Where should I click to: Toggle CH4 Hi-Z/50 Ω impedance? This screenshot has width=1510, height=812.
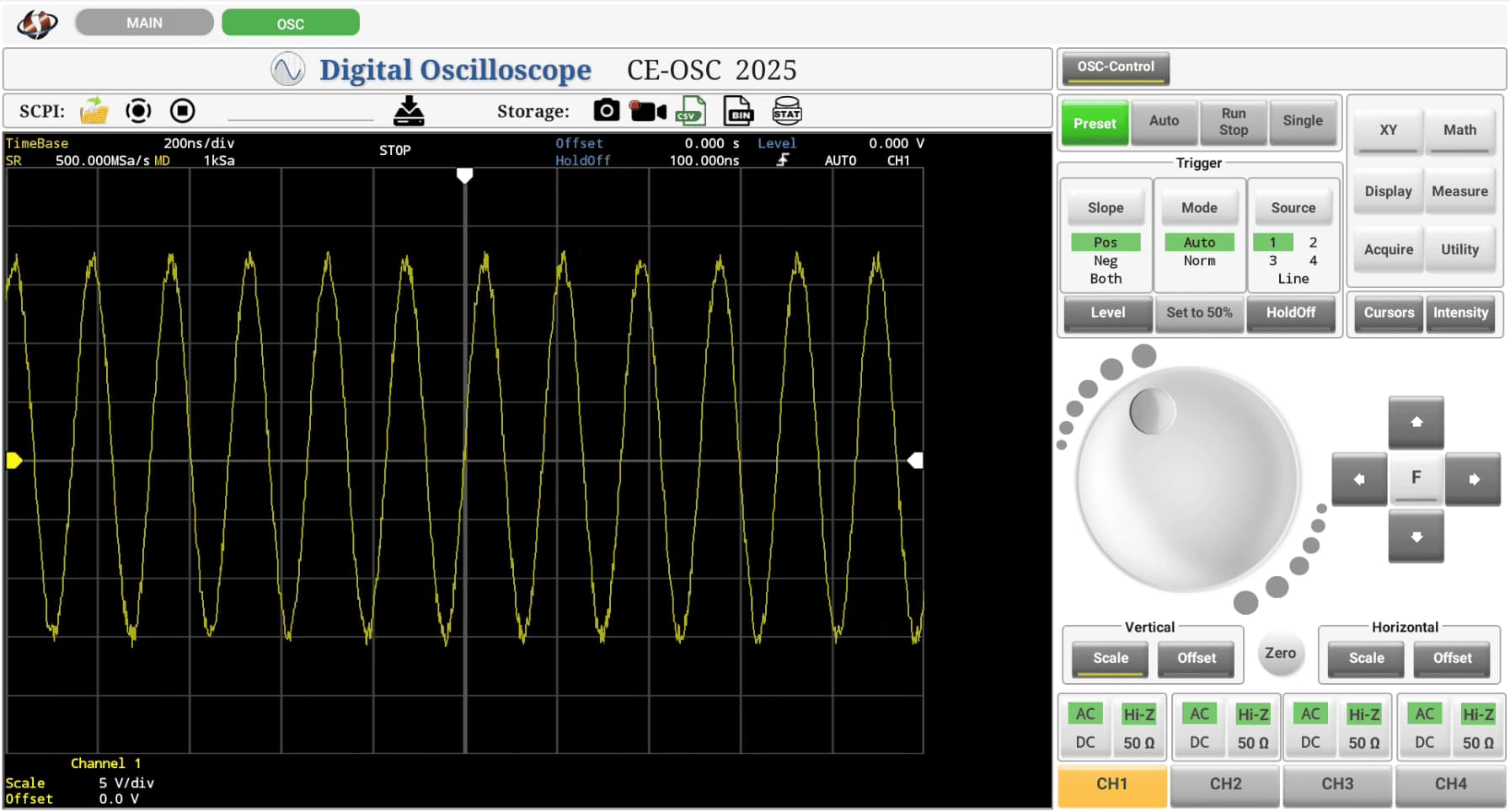pos(1478,729)
